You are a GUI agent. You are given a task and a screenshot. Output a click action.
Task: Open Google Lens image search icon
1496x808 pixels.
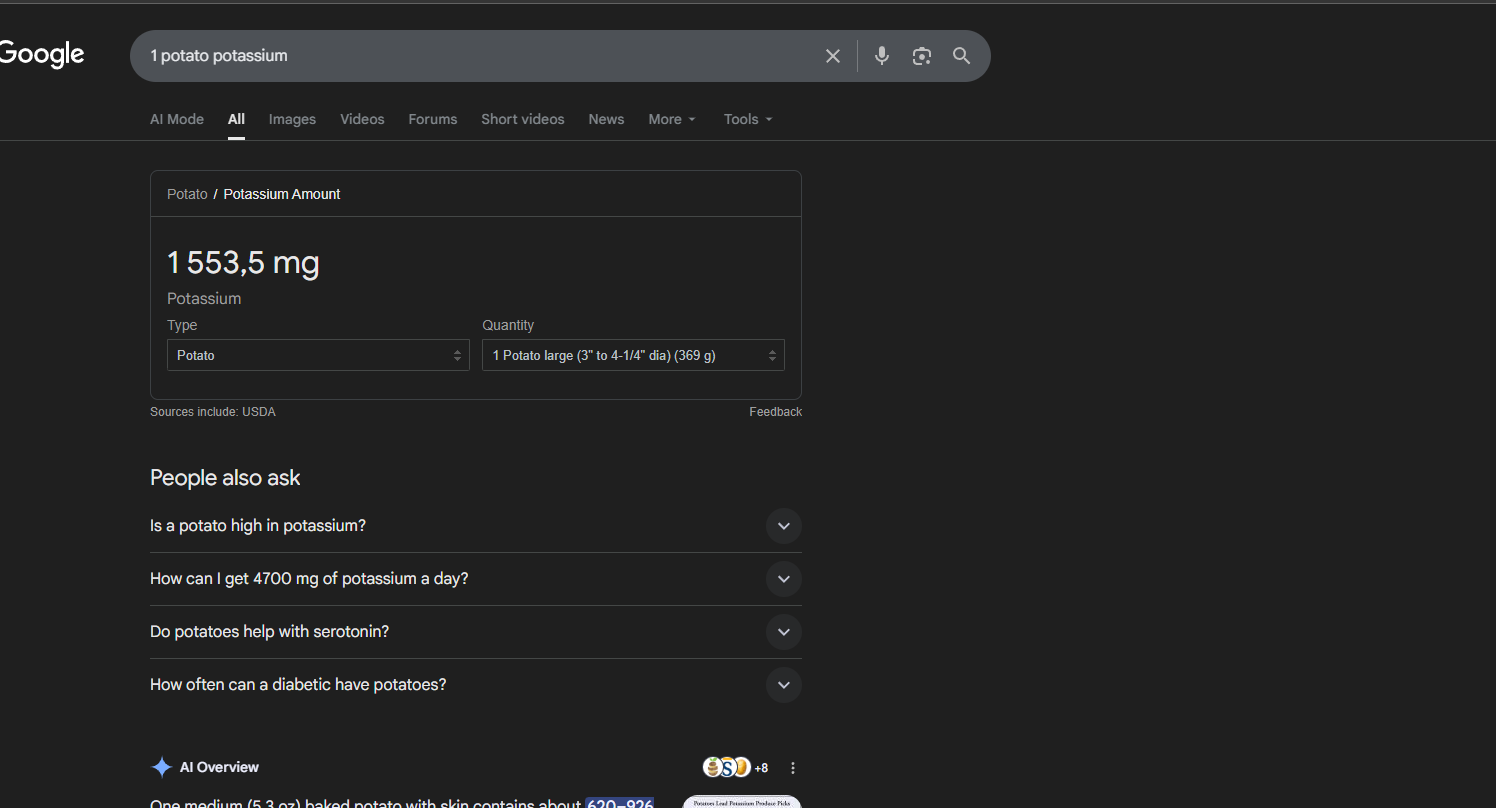(921, 56)
